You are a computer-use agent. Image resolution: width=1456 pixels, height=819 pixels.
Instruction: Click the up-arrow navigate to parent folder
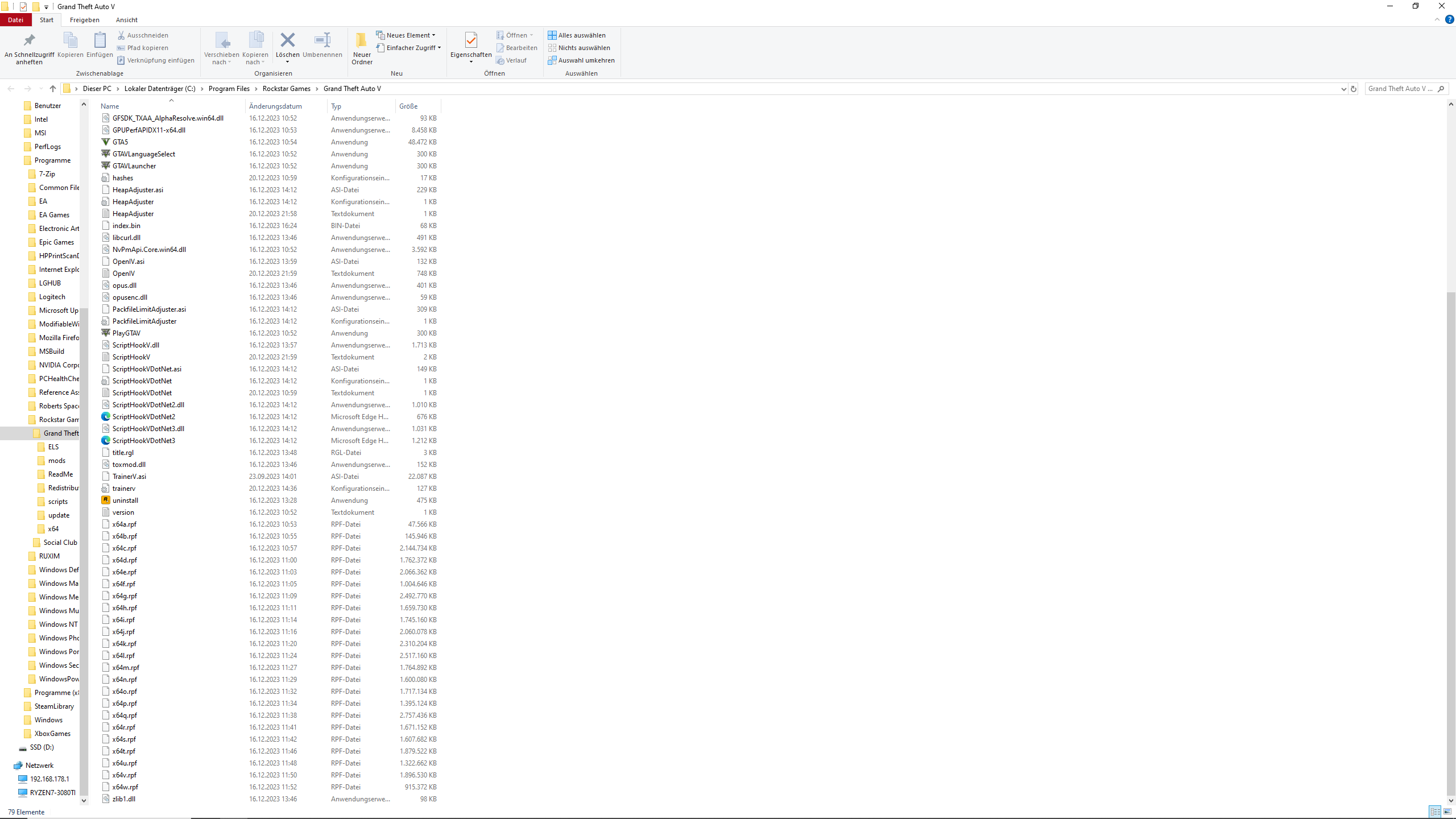click(x=53, y=89)
